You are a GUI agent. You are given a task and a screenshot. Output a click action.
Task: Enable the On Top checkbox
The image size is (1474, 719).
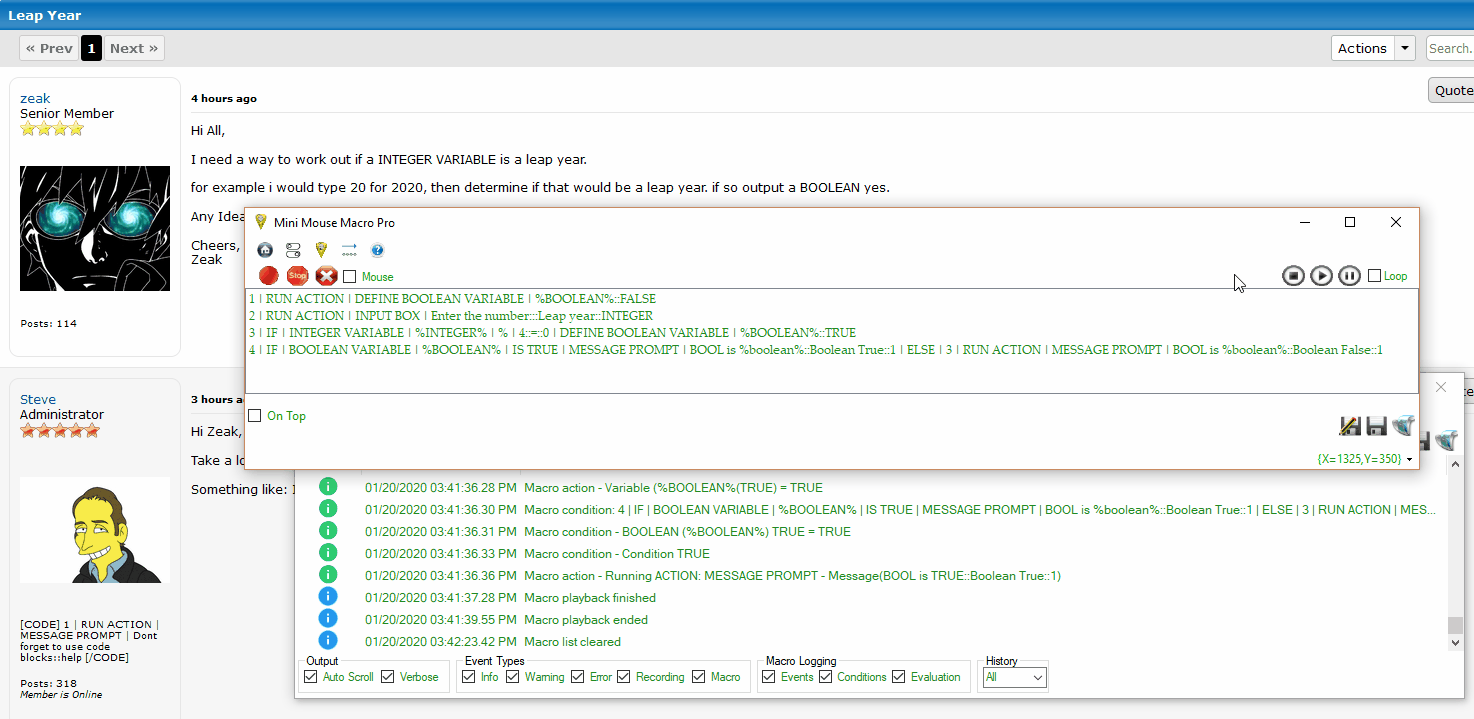click(x=255, y=416)
